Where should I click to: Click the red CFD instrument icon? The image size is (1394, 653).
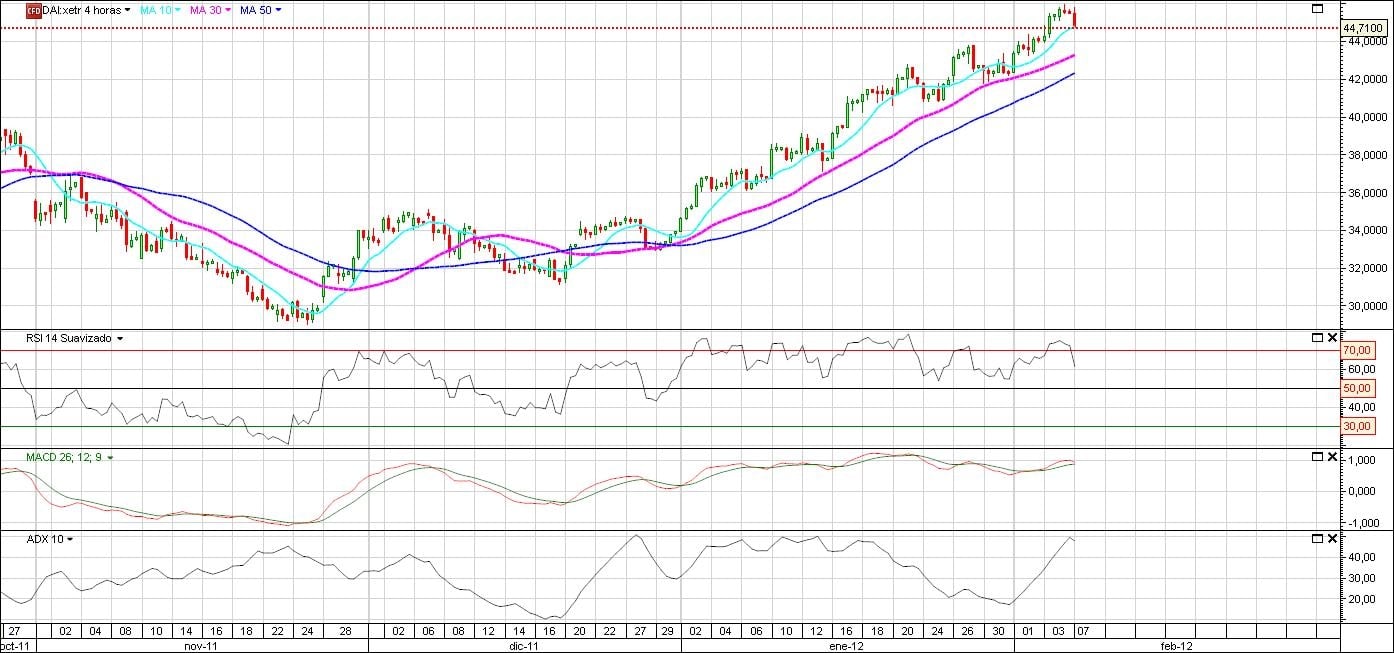(x=34, y=9)
